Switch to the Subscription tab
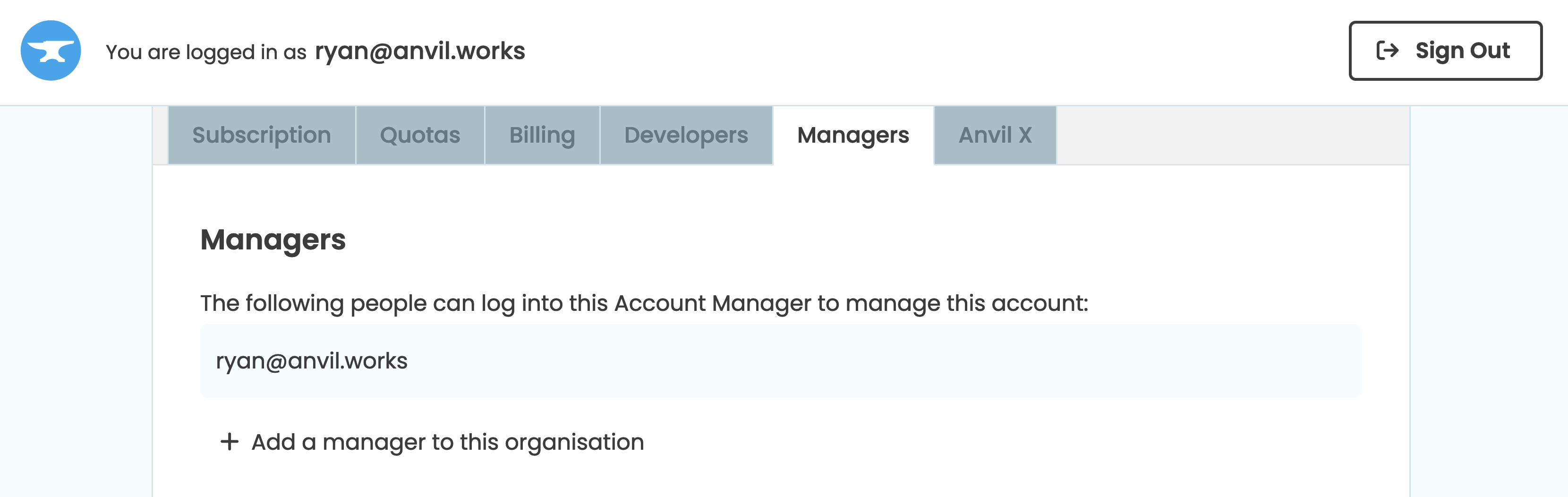Viewport: 1568px width, 497px height. 261,135
